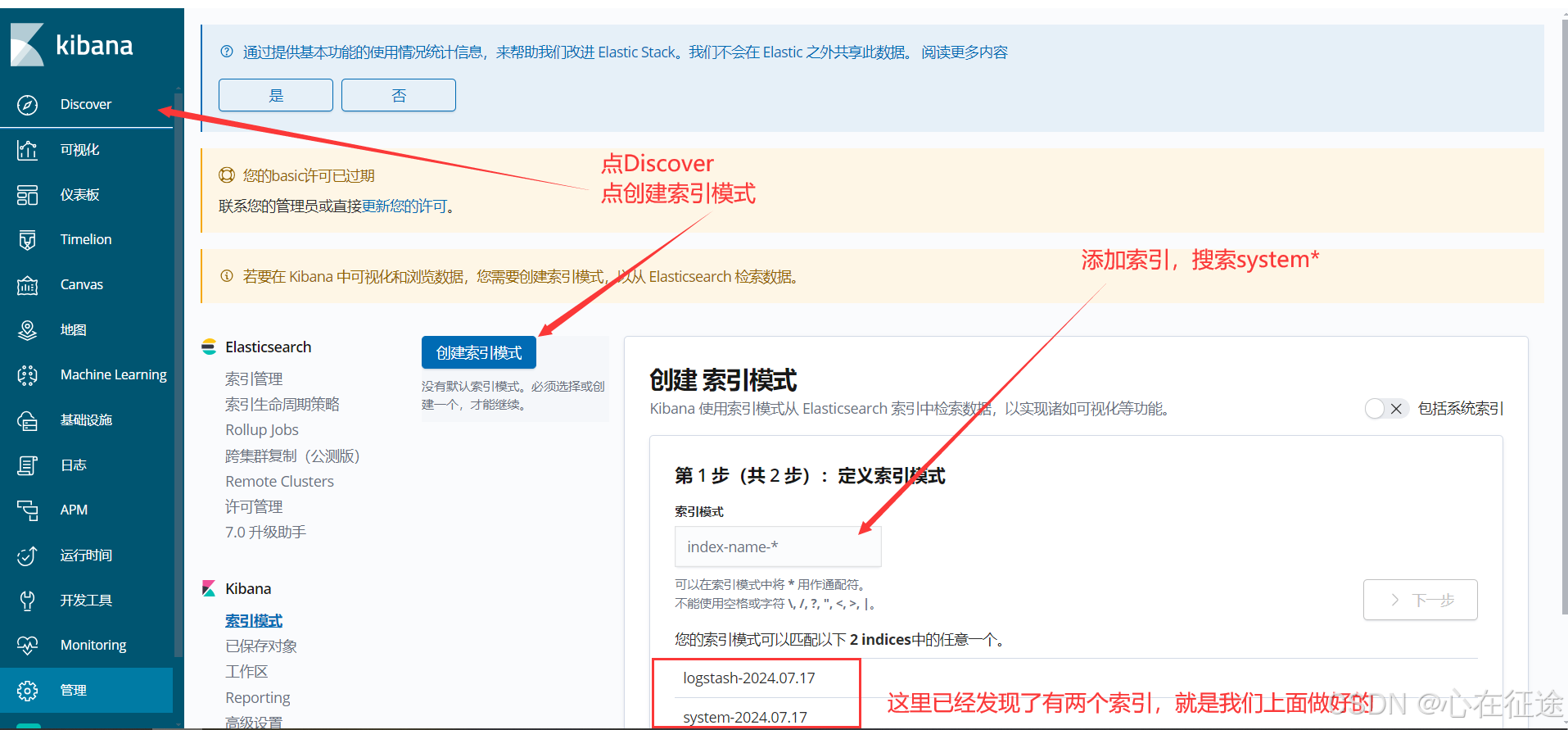This screenshot has width=1568, height=730.
Task: Click the 管理 gear icon
Action: tap(27, 691)
